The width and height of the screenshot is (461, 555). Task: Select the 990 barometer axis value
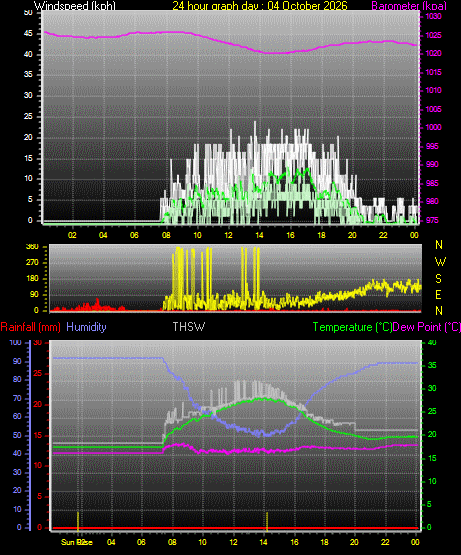pyautogui.click(x=432, y=164)
